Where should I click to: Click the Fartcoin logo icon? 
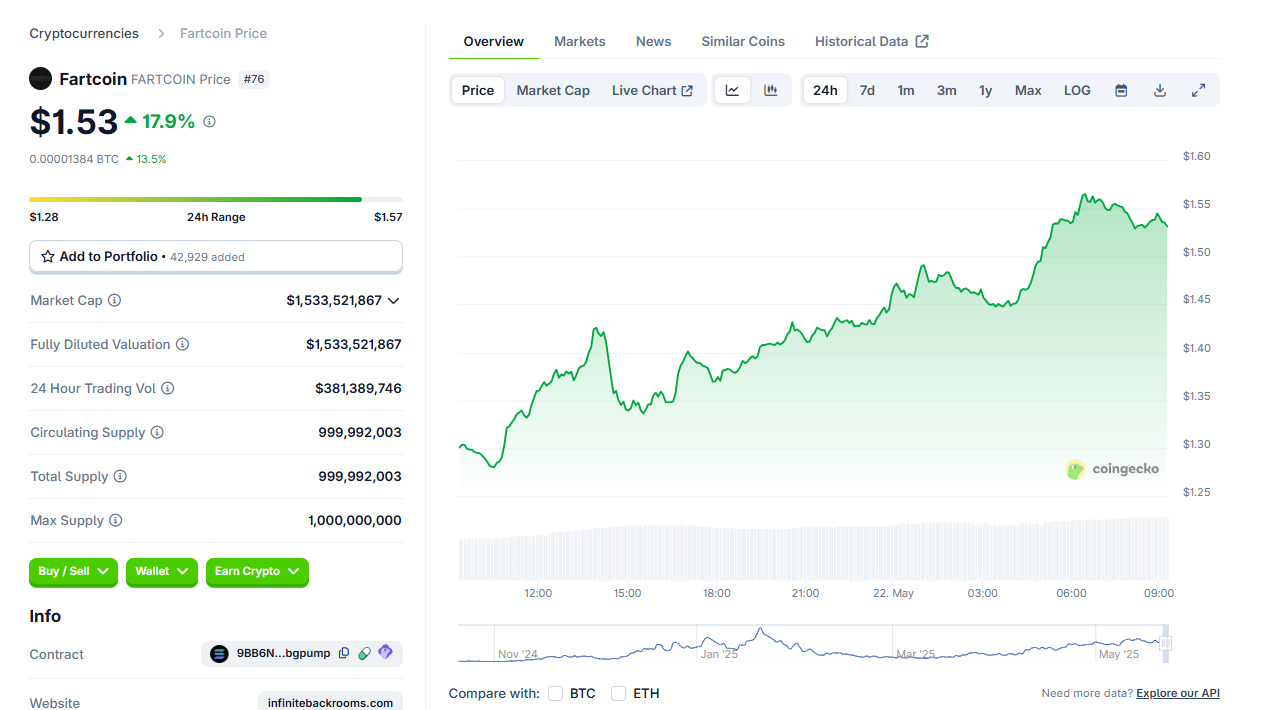(40, 78)
